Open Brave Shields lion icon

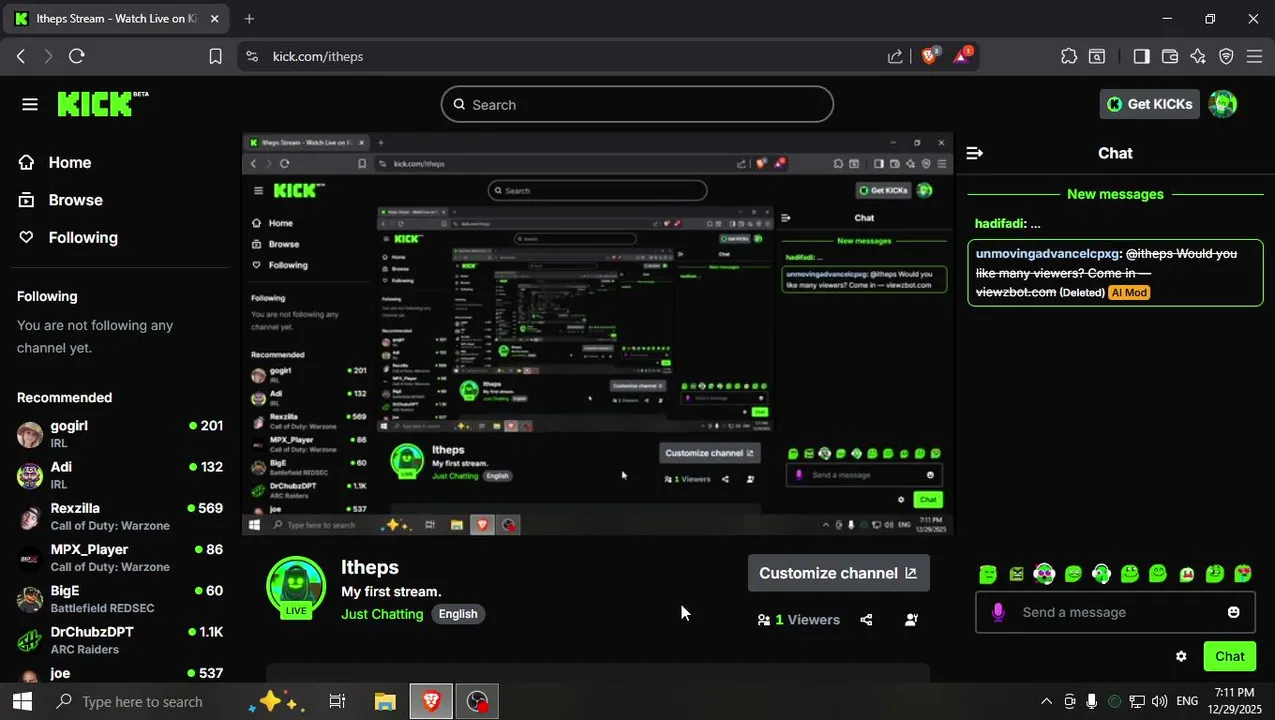click(929, 56)
